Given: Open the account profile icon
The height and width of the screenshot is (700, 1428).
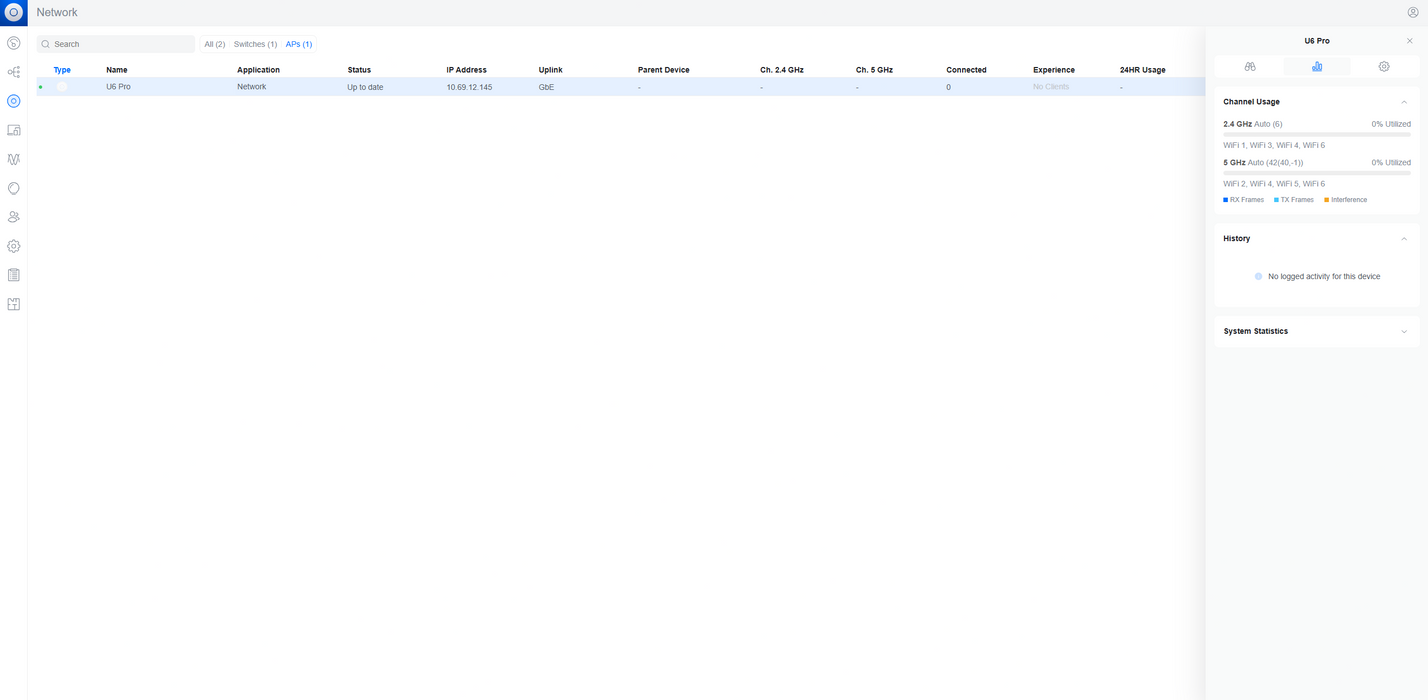Looking at the screenshot, I should click(1413, 12).
